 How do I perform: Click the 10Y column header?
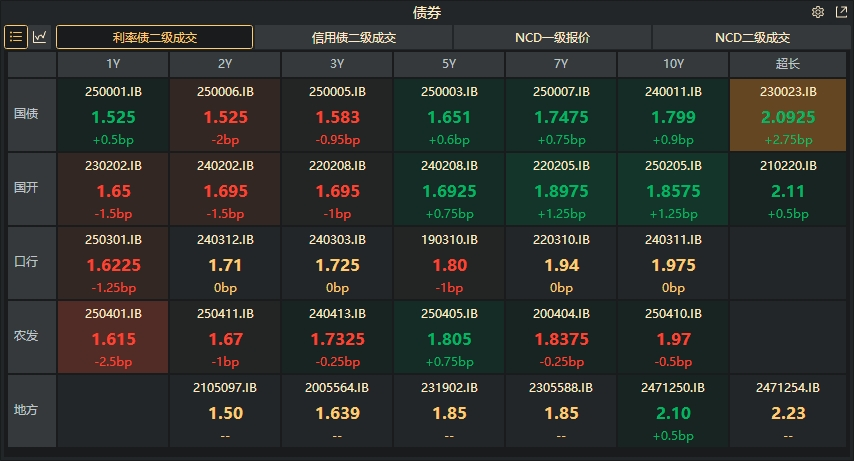[673, 64]
